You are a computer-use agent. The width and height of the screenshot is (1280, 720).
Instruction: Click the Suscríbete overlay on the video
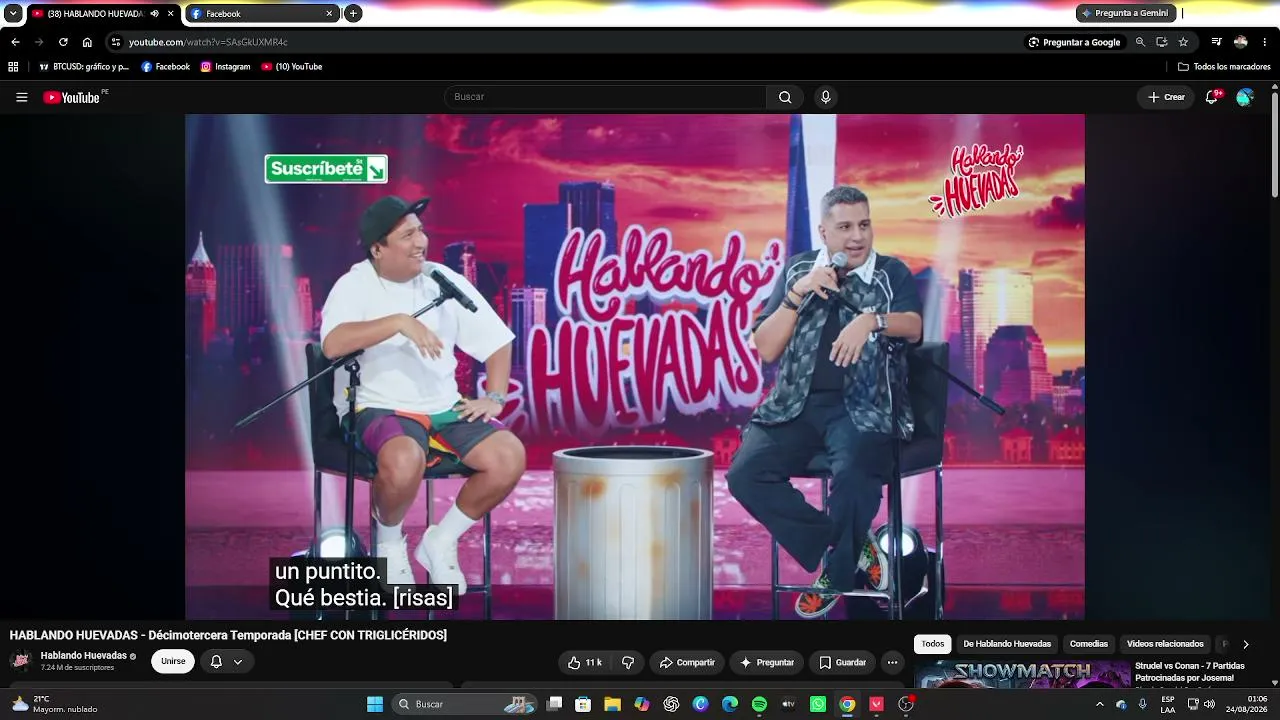tap(326, 169)
